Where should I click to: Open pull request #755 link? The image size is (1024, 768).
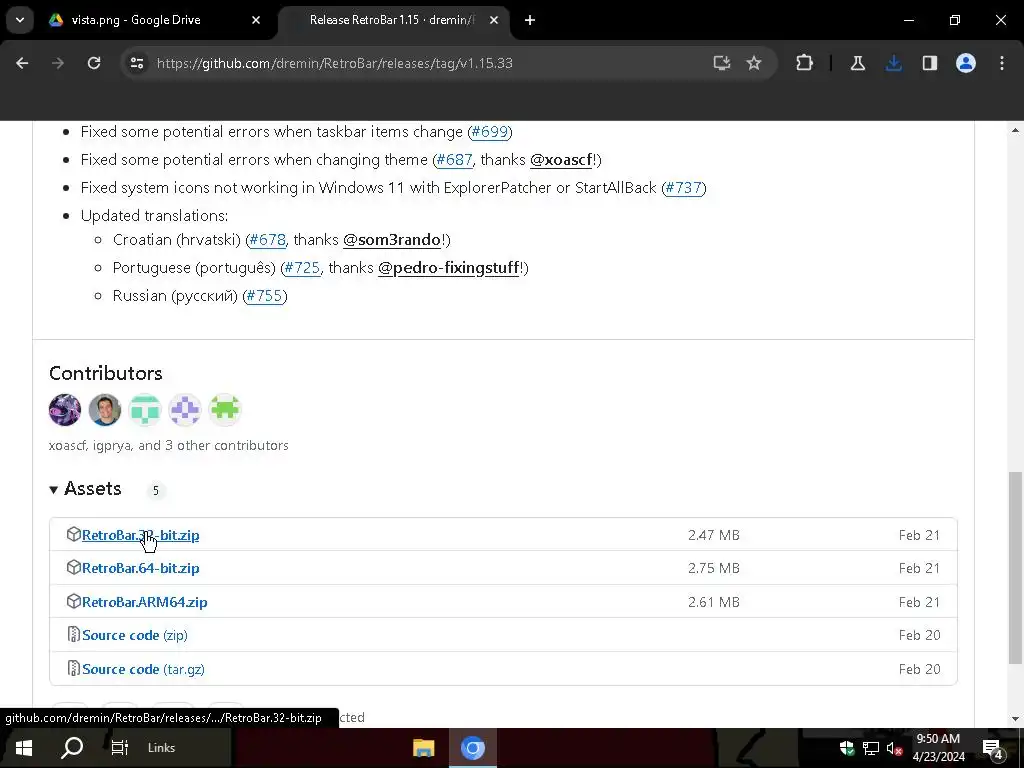[x=264, y=296]
